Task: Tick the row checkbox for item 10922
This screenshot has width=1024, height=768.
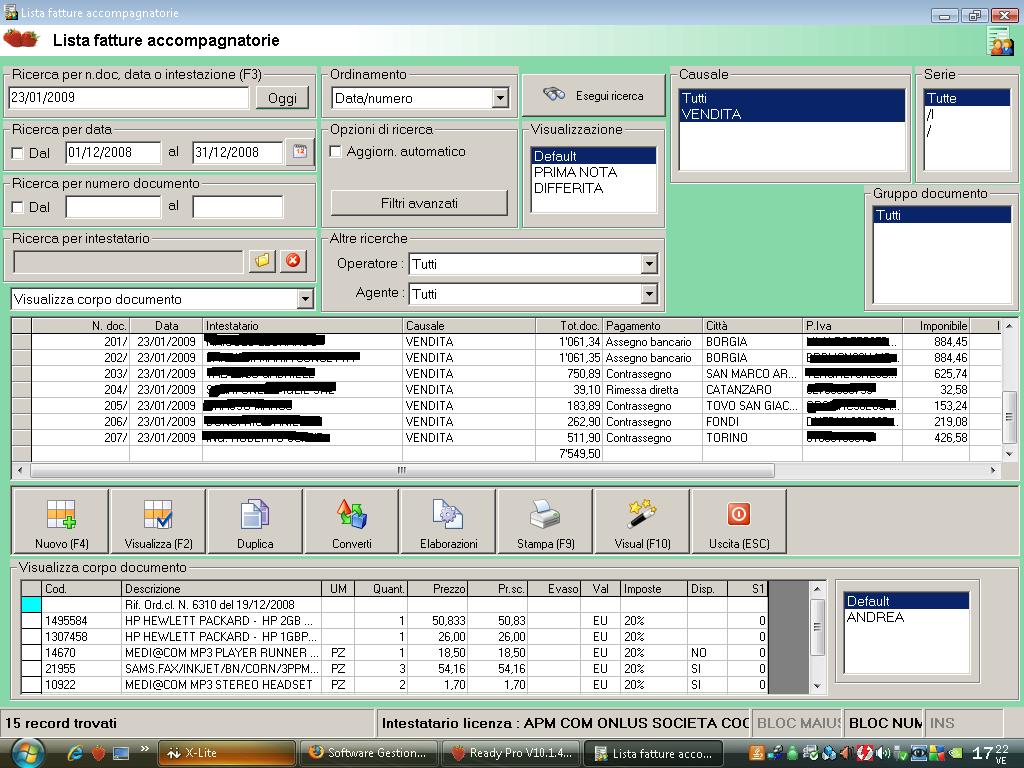Action: (x=31, y=684)
